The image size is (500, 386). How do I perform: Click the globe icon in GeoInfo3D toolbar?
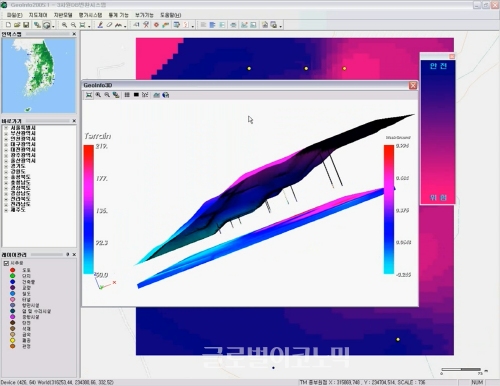(x=166, y=95)
